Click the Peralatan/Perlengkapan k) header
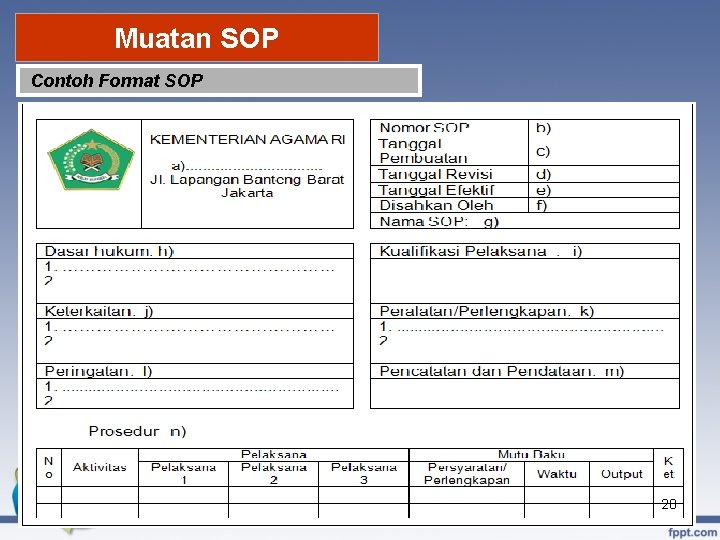Screen dimensions: 720x540 click(525, 311)
